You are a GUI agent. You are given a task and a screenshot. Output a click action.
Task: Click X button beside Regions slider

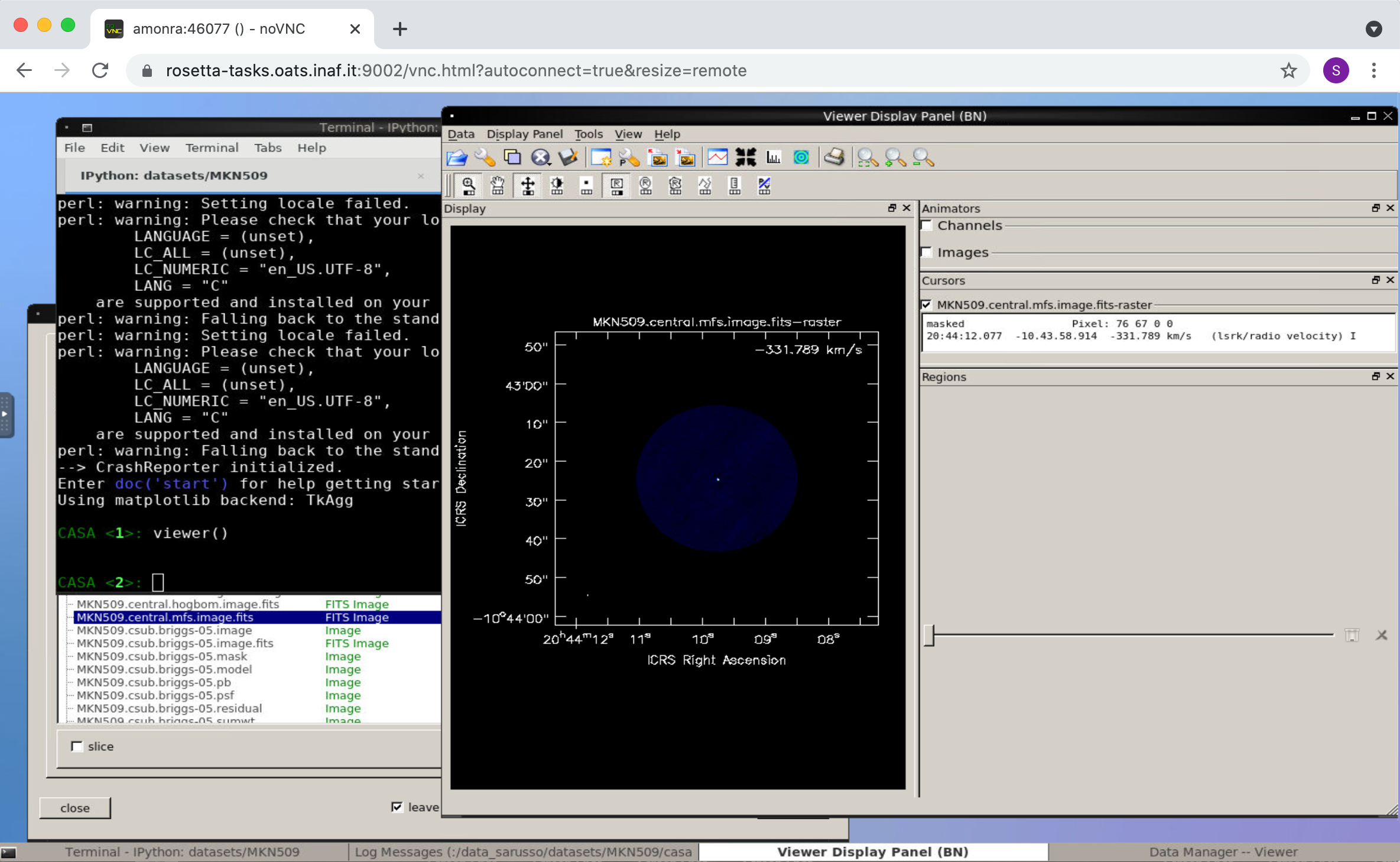click(x=1382, y=635)
